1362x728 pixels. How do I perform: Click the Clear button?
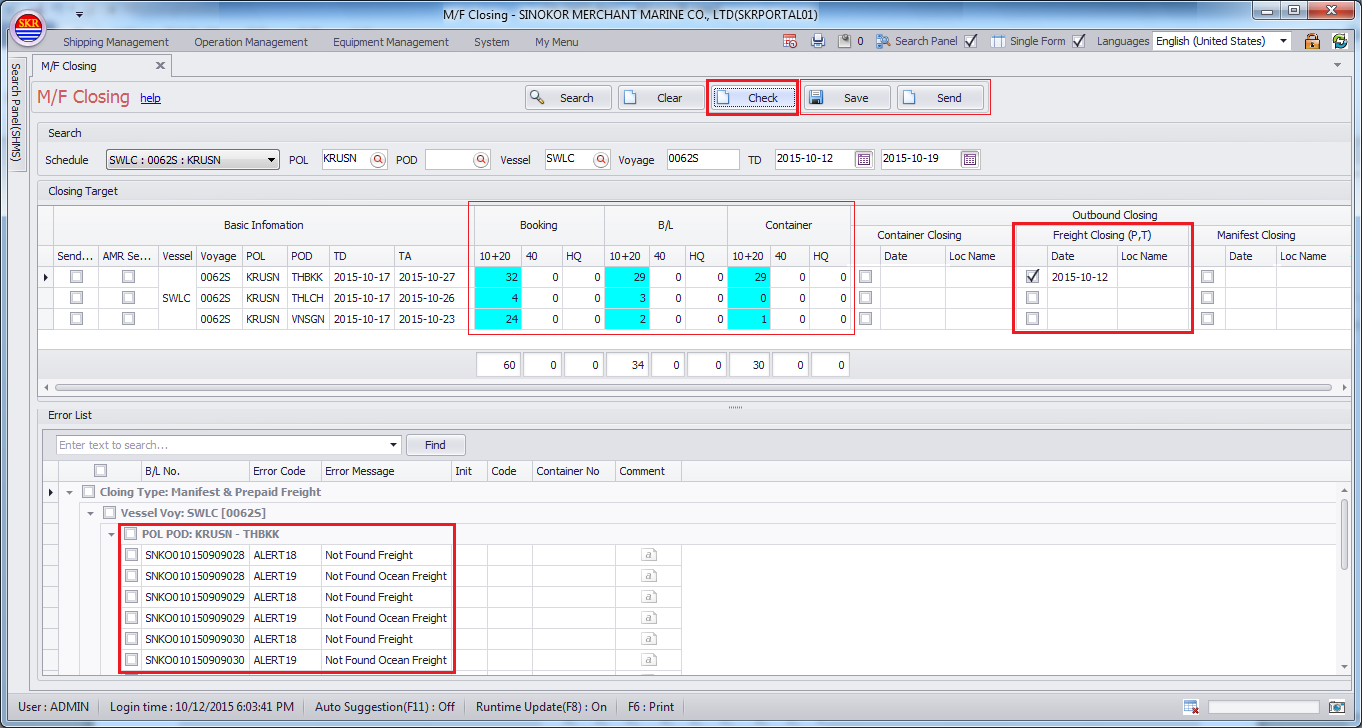coord(661,97)
